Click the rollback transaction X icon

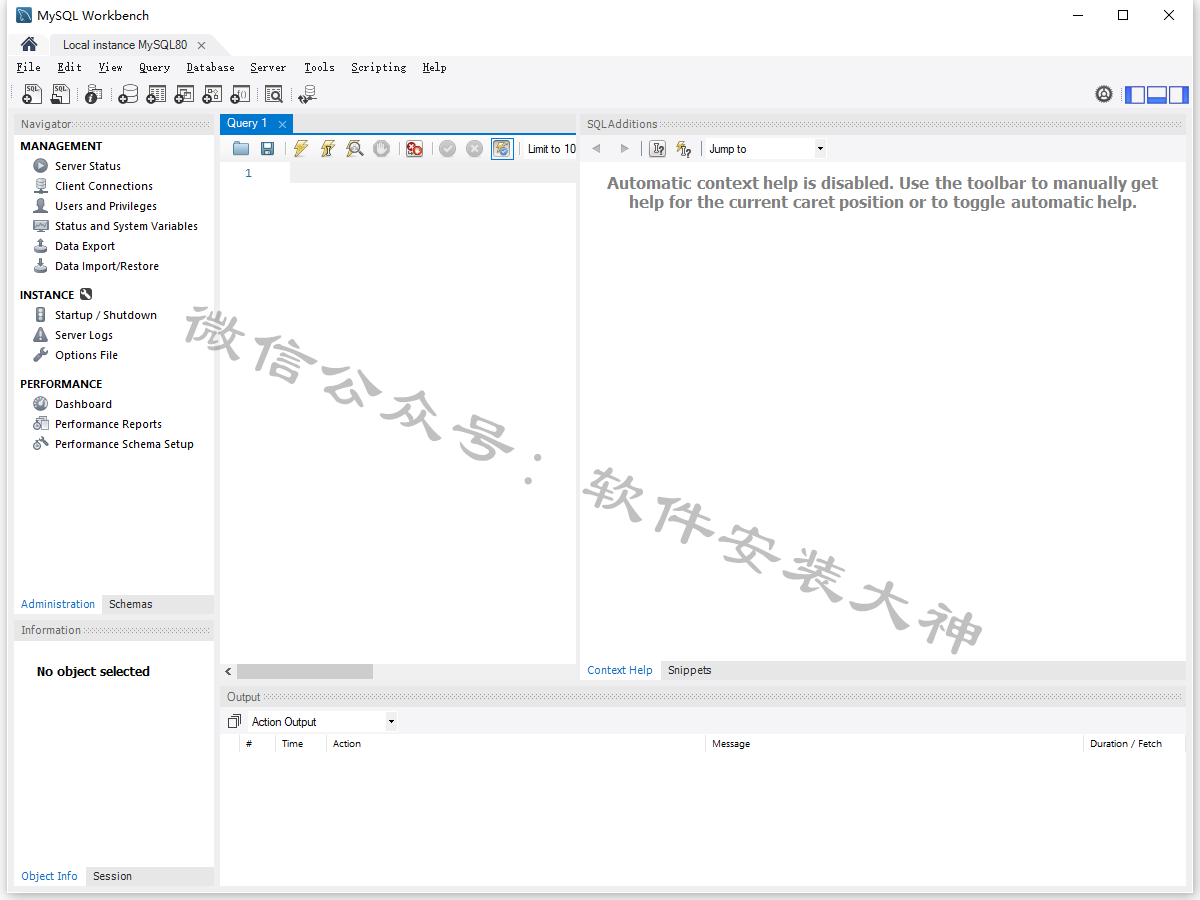pos(474,149)
